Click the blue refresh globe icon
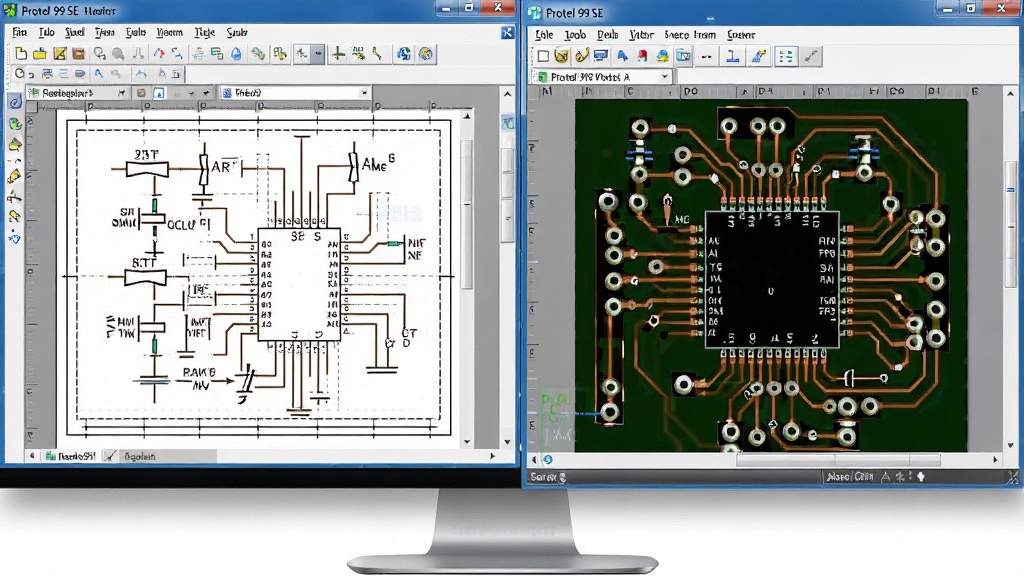 pos(404,54)
